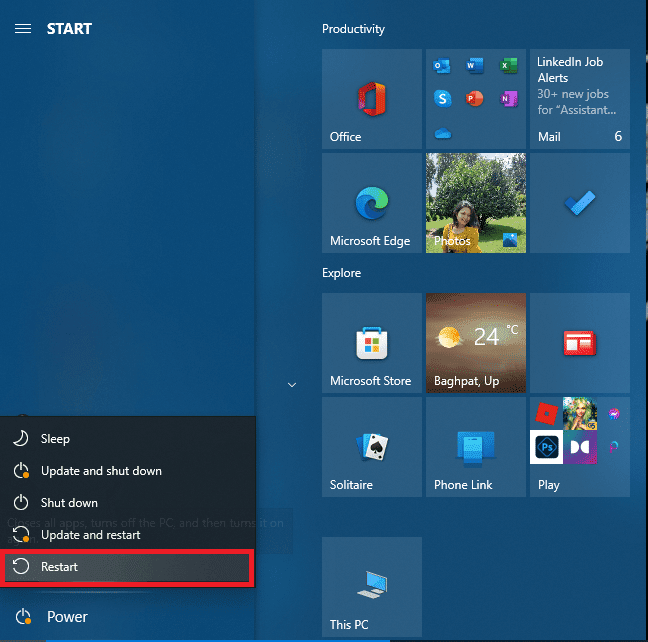Click the Power button

(51, 616)
